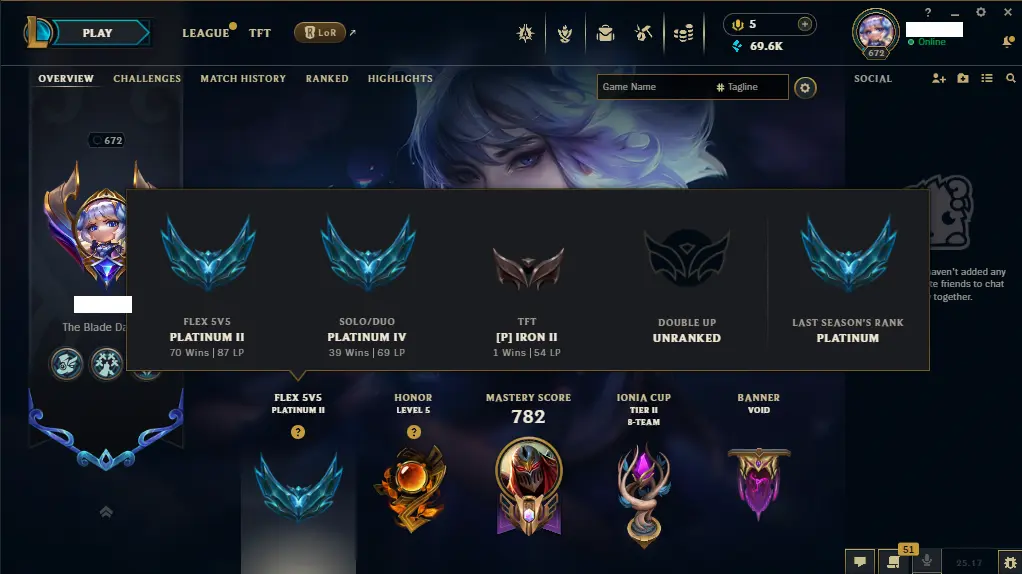Open the Store coins icon
This screenshot has width=1022, height=574.
pyautogui.click(x=683, y=33)
